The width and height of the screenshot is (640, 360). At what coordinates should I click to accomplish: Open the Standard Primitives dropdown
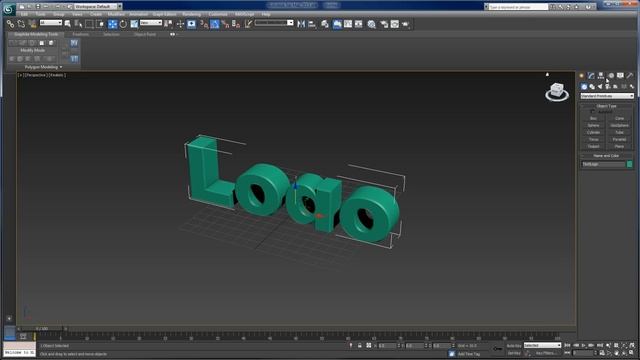tap(607, 96)
